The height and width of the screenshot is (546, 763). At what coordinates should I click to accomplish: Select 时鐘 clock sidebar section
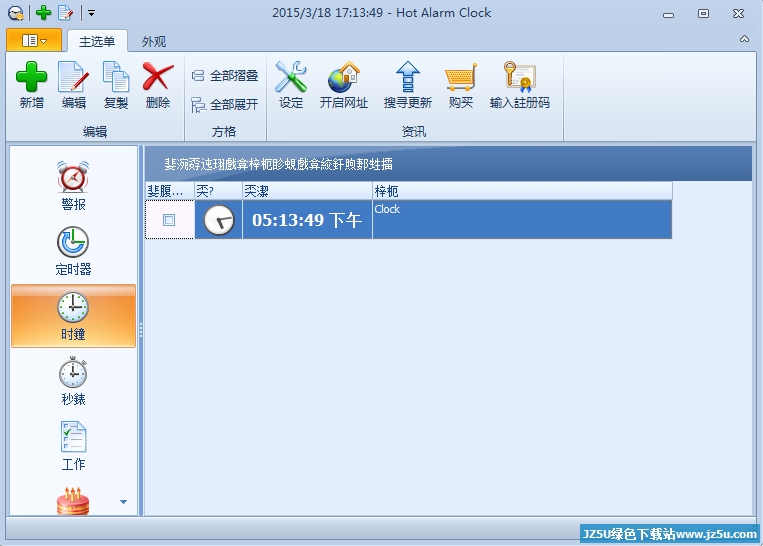point(73,316)
